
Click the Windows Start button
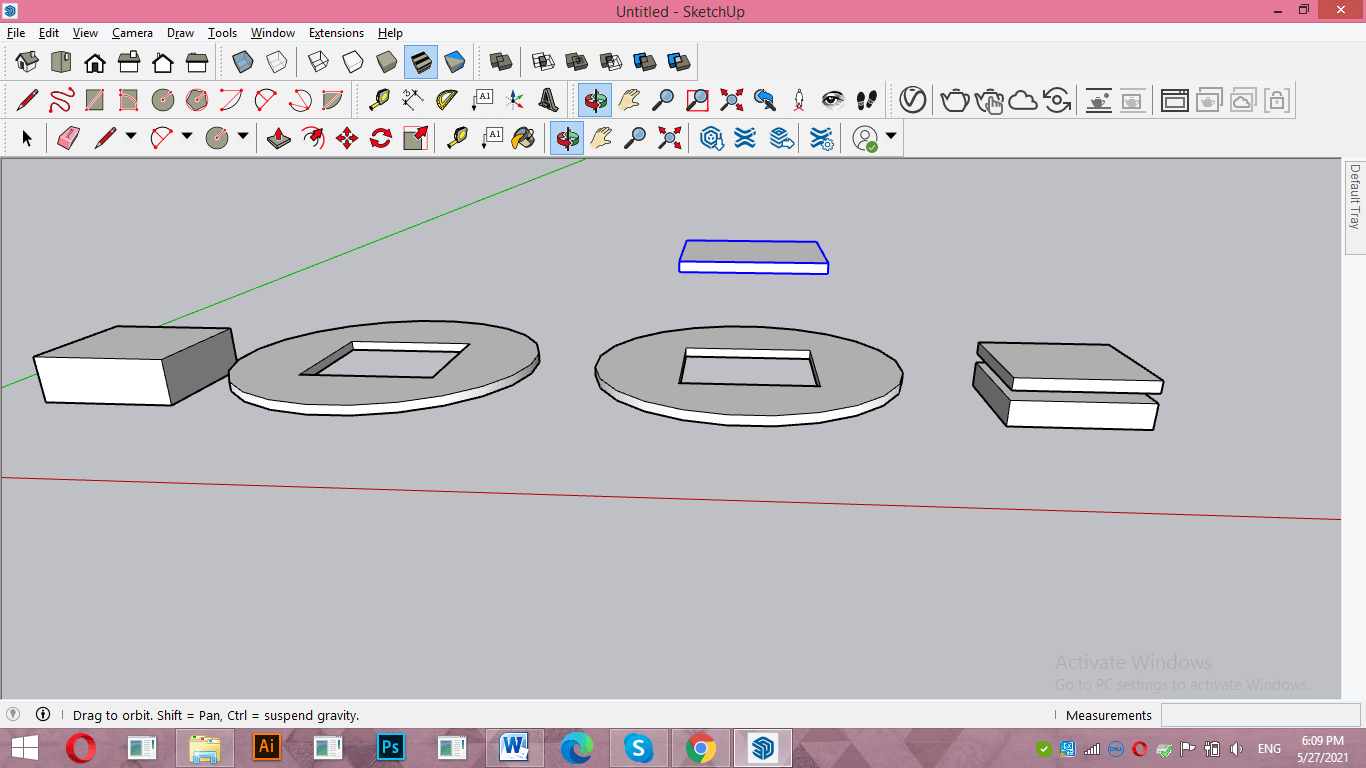click(25, 747)
